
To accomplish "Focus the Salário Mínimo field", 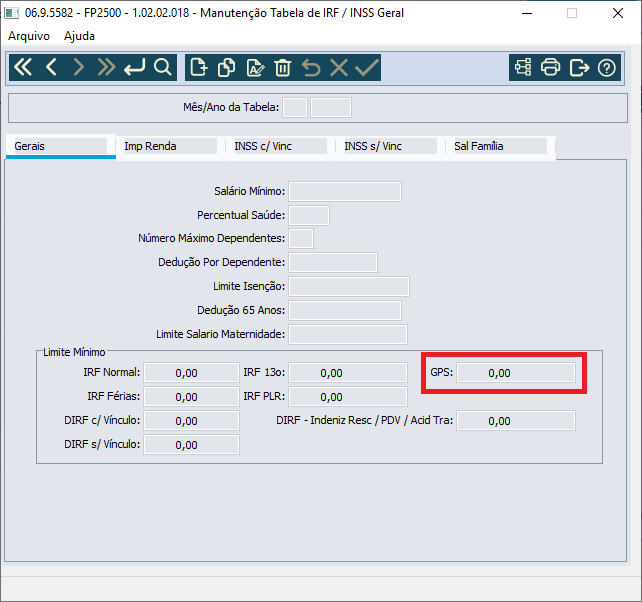I will (x=345, y=191).
